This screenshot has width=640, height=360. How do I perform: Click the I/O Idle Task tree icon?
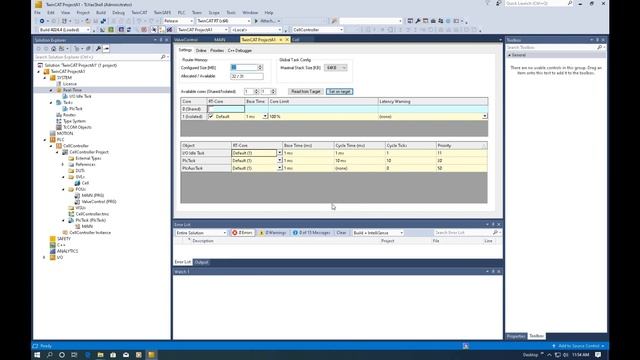point(65,96)
